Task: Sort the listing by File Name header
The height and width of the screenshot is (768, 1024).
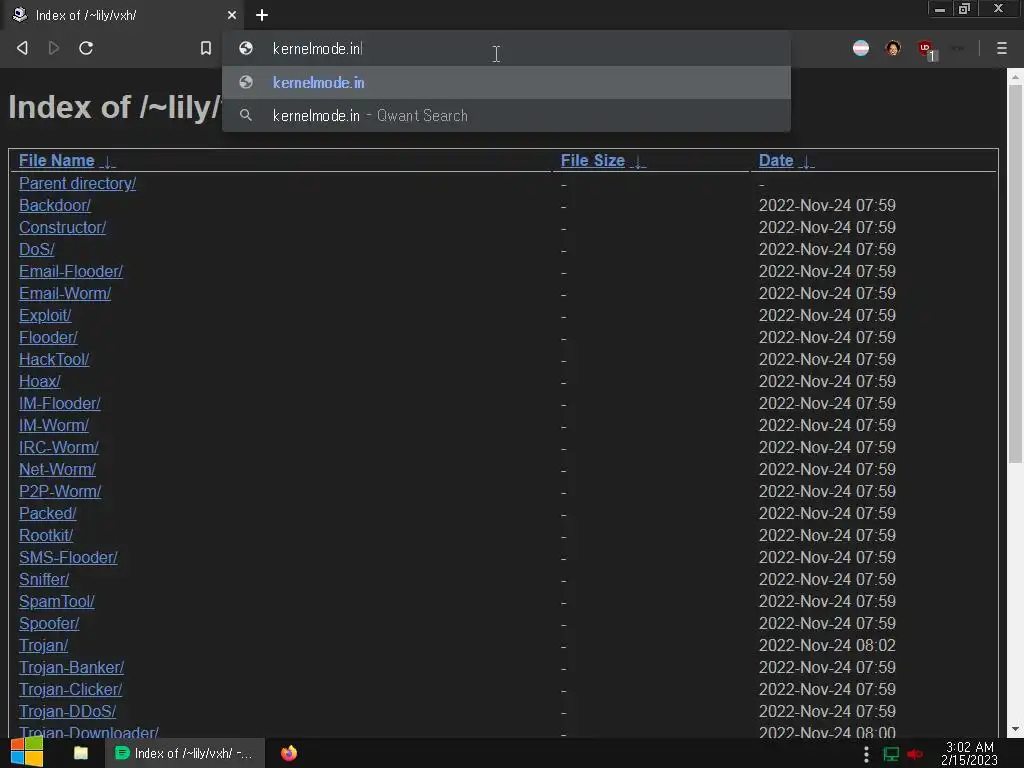Action: coord(56,161)
